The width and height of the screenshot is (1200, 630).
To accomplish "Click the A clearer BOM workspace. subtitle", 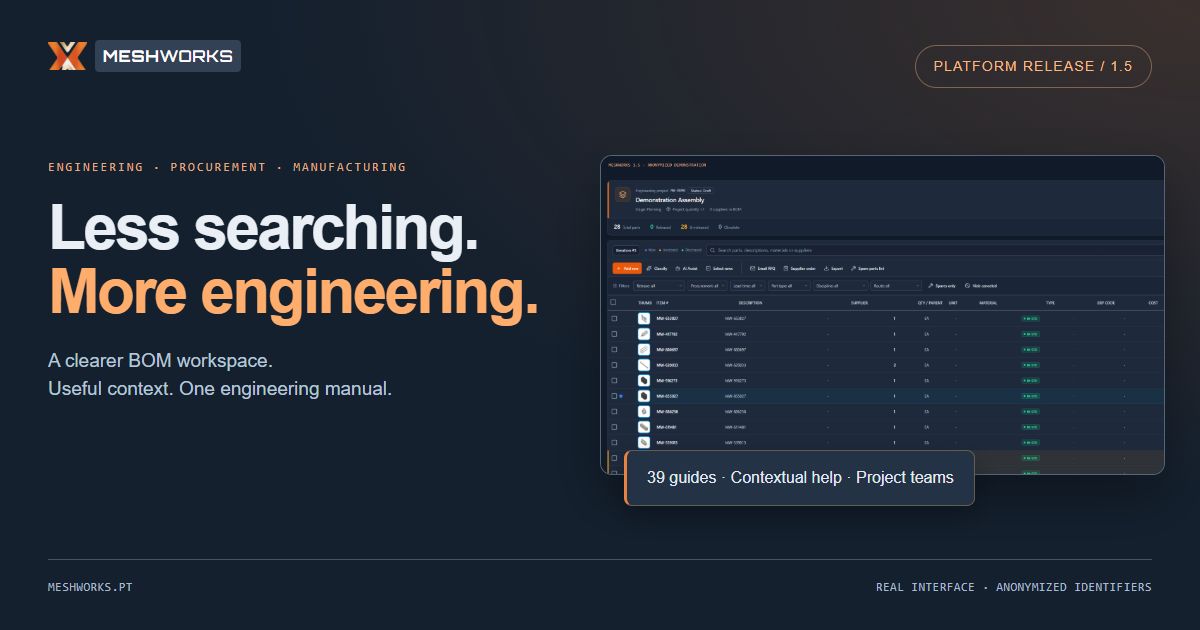I will tap(160, 360).
